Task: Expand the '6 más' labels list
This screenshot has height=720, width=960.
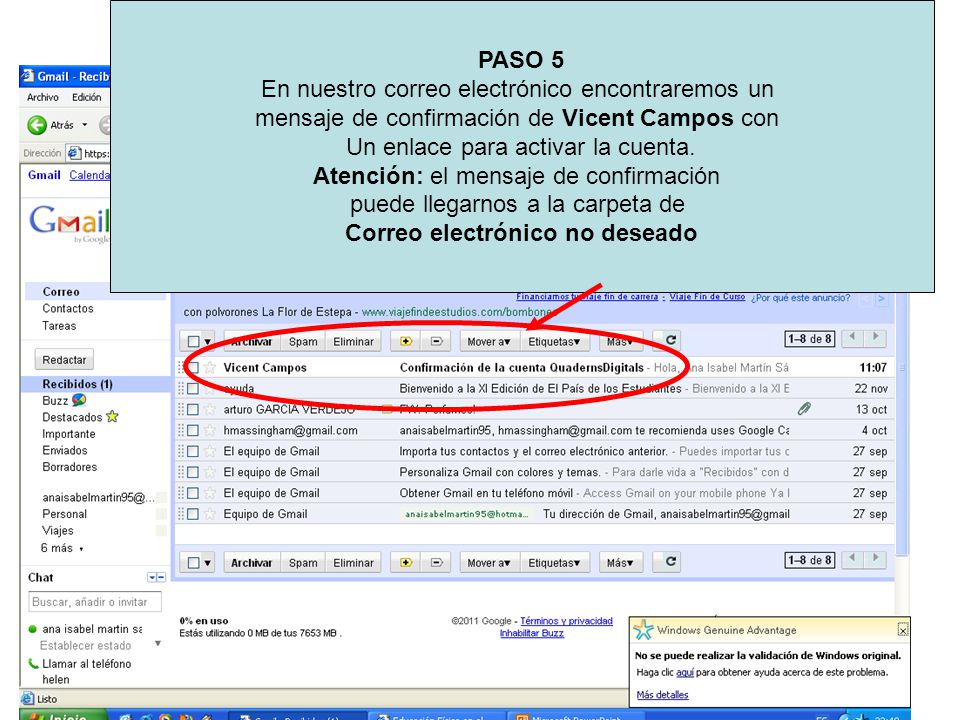Action: click(62, 548)
